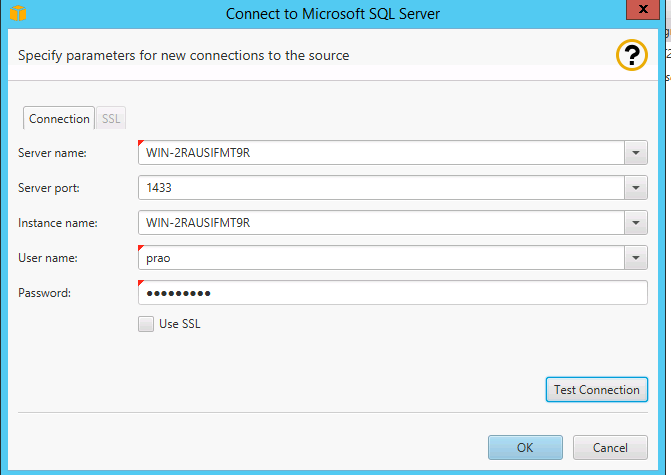This screenshot has height=475, width=671.
Task: Switch to the Connection tab
Action: [x=59, y=119]
